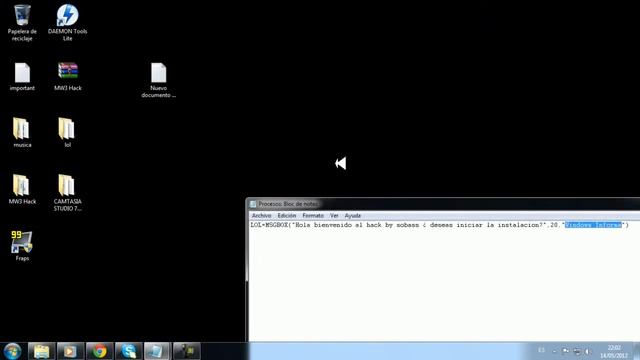This screenshot has height=360, width=640.
Task: Open the taskbar clock showing 22:02
Action: tap(614, 351)
